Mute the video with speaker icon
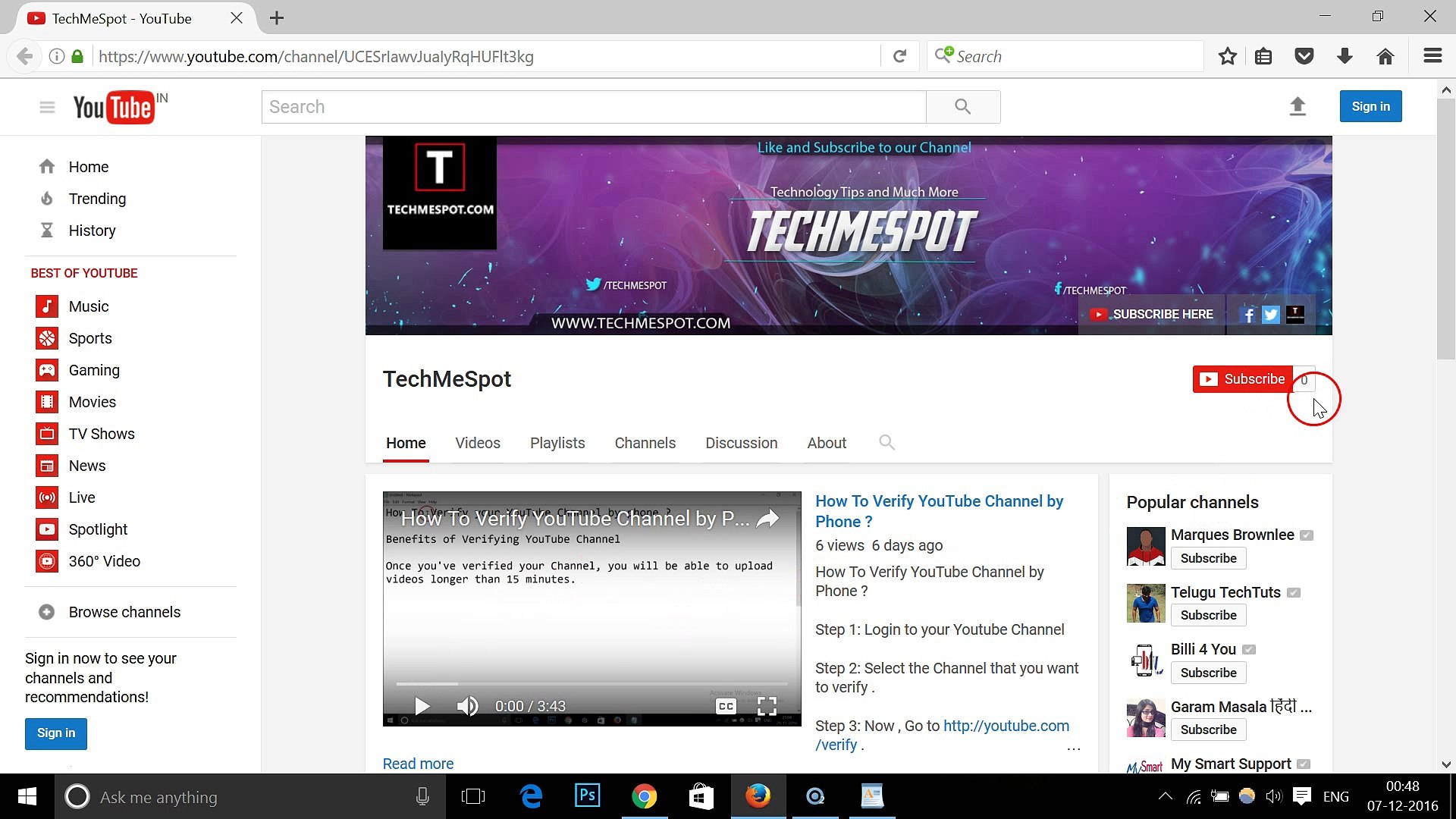Image resolution: width=1456 pixels, height=819 pixels. click(x=467, y=706)
